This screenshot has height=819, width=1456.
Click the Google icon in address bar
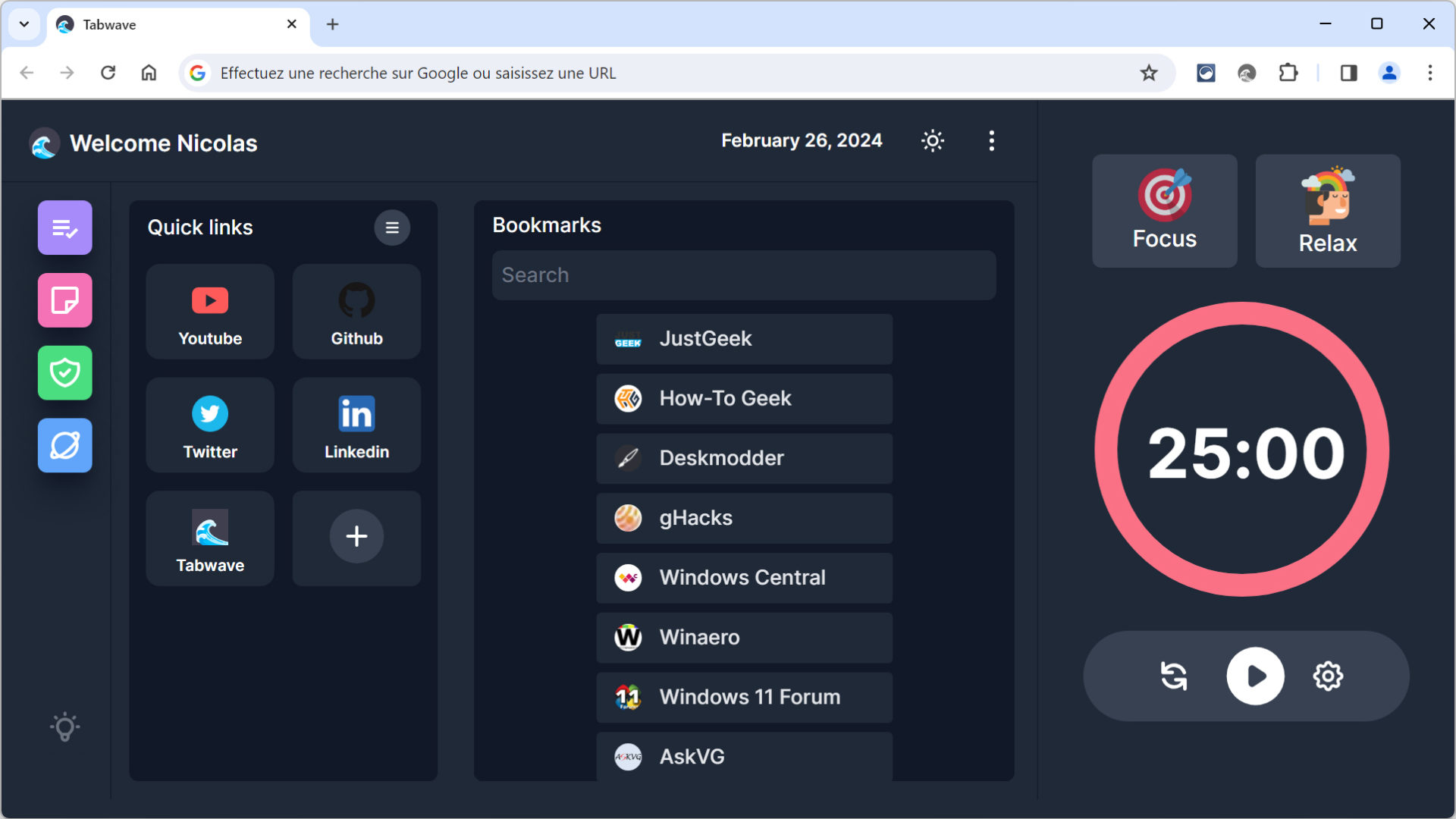click(x=198, y=73)
